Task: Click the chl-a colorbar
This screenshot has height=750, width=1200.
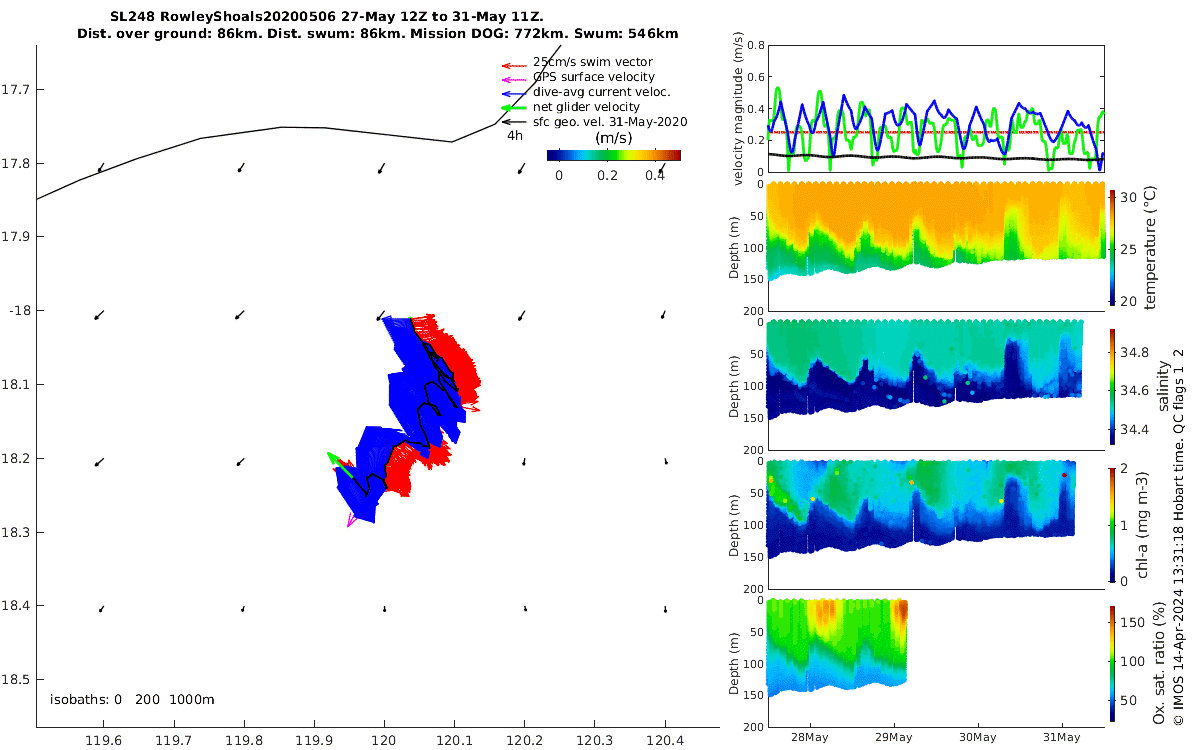Action: [1113, 525]
